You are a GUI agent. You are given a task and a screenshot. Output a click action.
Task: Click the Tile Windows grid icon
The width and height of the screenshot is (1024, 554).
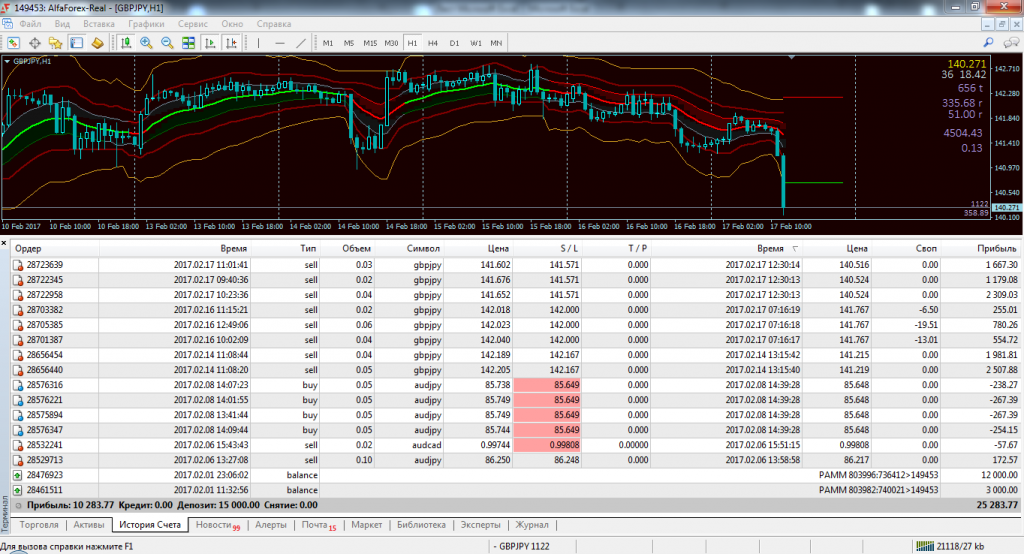tap(188, 43)
